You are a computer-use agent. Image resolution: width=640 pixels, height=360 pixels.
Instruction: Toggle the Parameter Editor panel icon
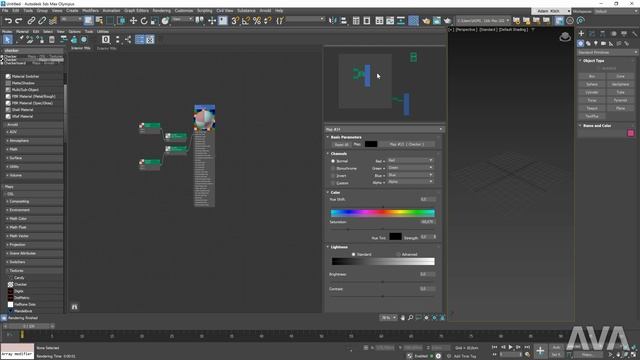tap(150, 40)
